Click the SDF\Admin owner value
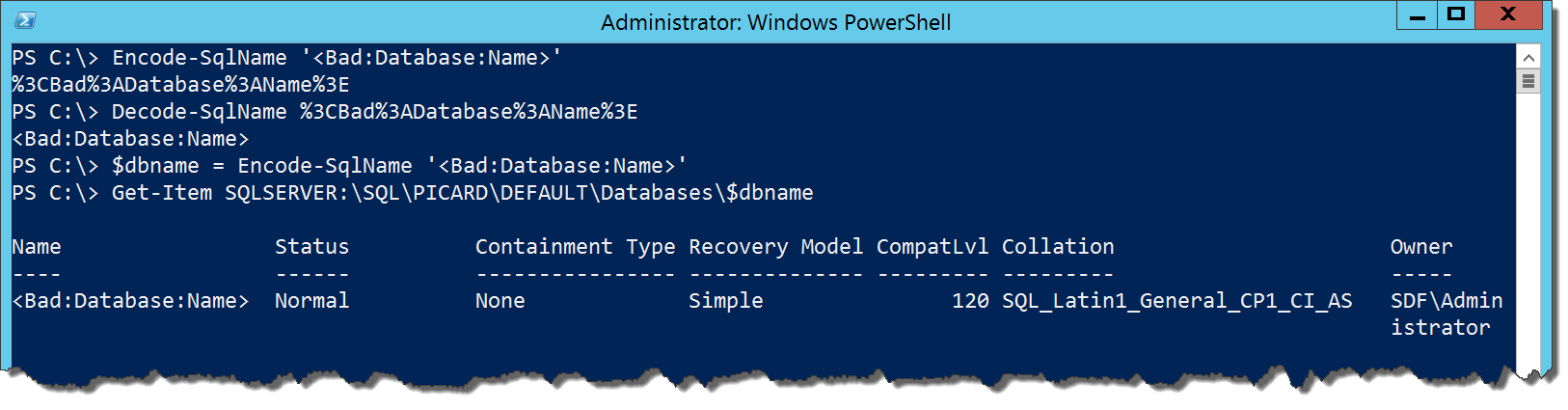Screen dimensions: 1568x410 pyautogui.click(x=1446, y=301)
